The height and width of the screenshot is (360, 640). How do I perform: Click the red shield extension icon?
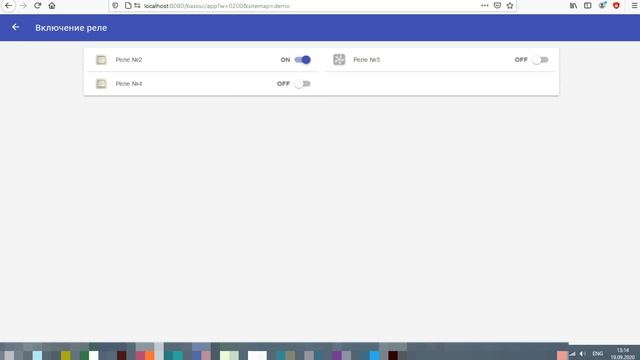[616, 6]
